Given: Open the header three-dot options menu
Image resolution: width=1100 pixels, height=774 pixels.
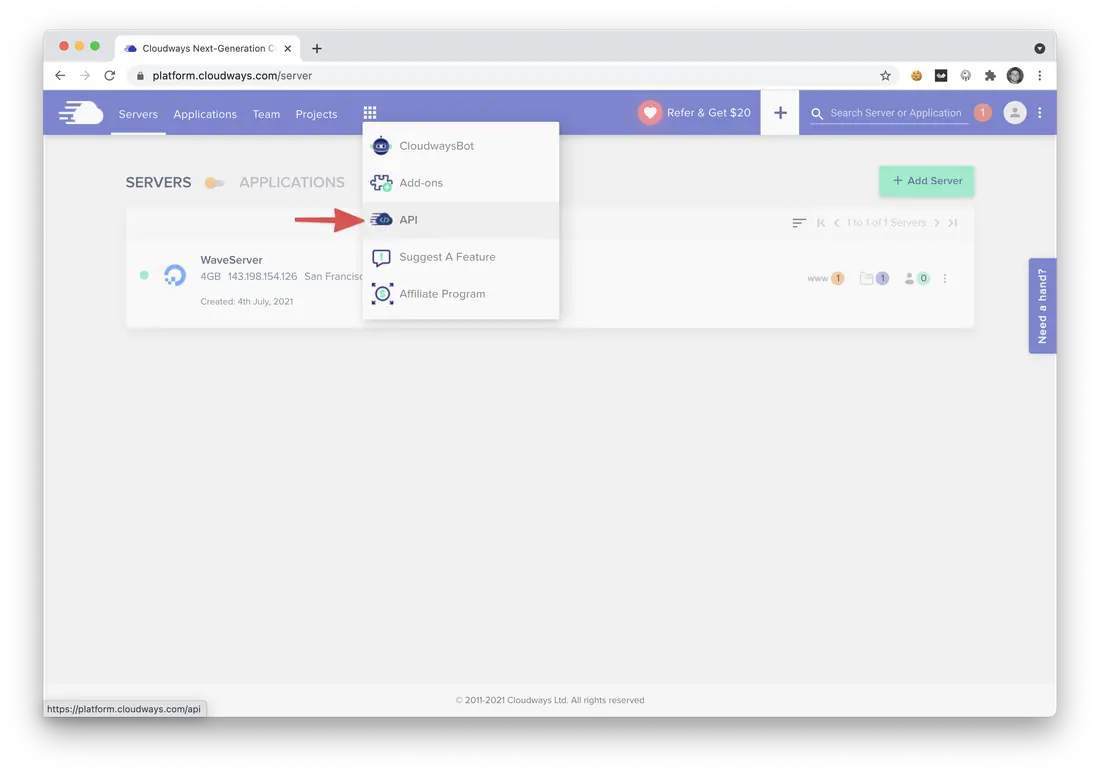Looking at the screenshot, I should pyautogui.click(x=1040, y=112).
